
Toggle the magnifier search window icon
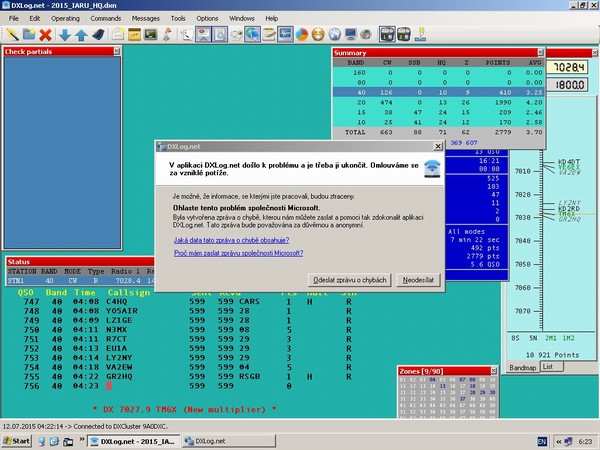point(220,34)
